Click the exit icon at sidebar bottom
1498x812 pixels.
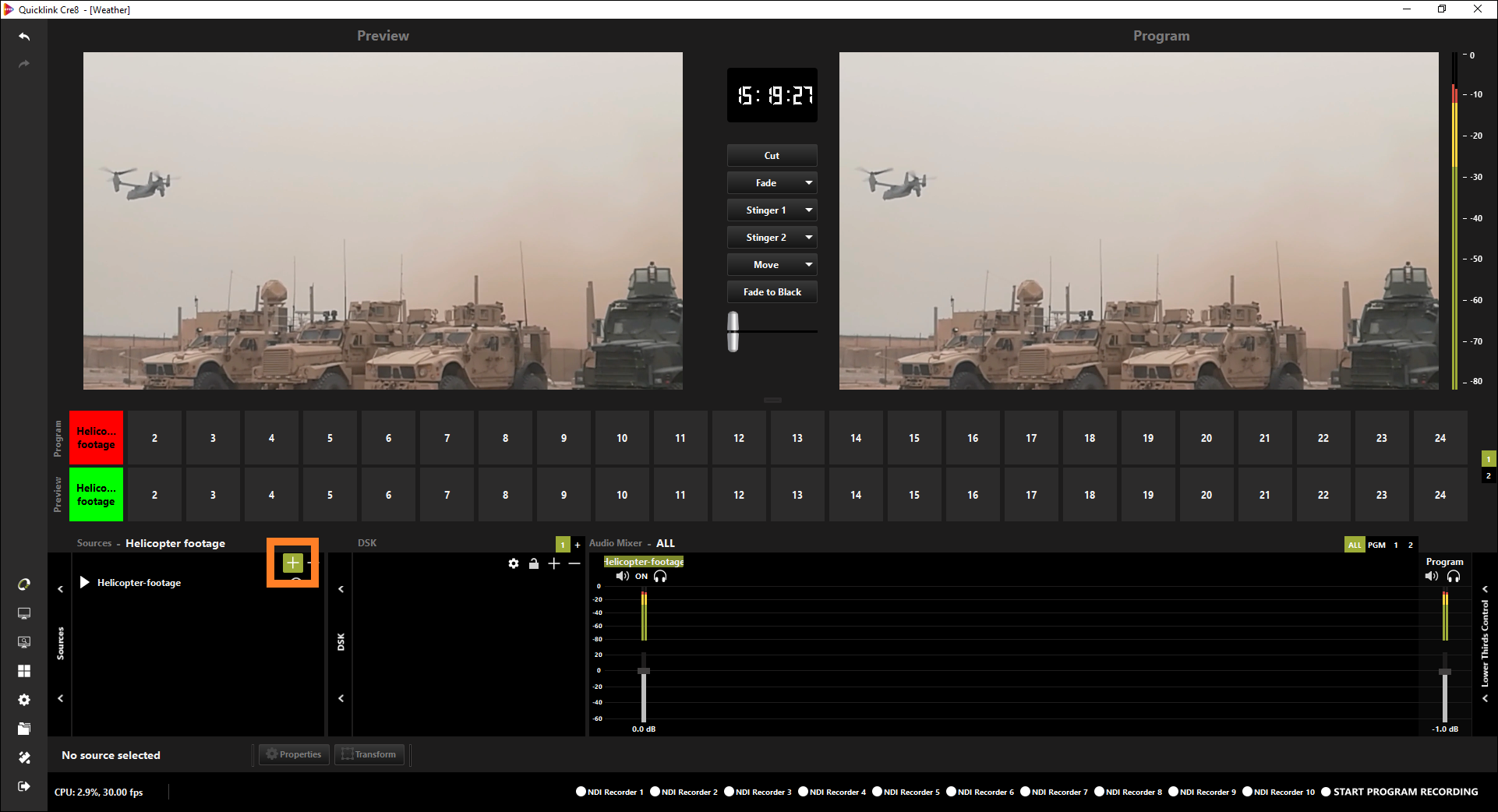coord(24,786)
